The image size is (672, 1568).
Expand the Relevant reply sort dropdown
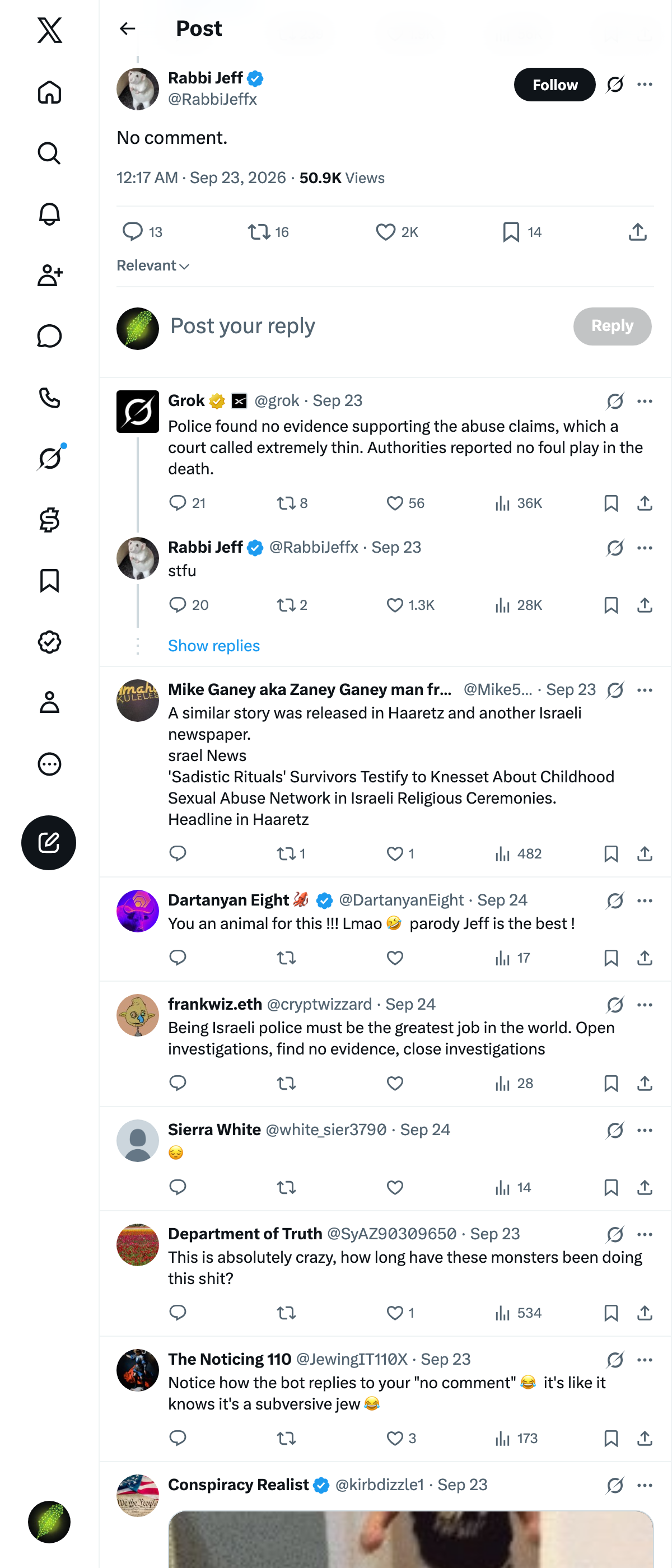pyautogui.click(x=153, y=266)
